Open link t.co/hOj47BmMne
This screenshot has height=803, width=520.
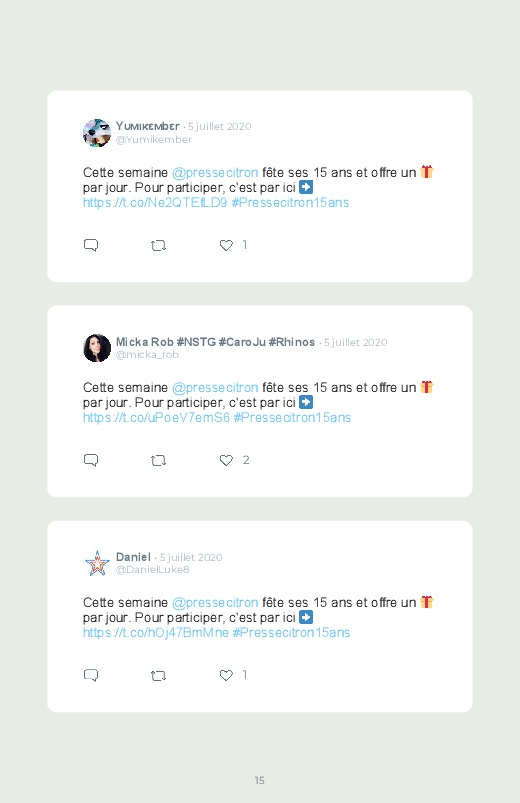[x=156, y=633]
